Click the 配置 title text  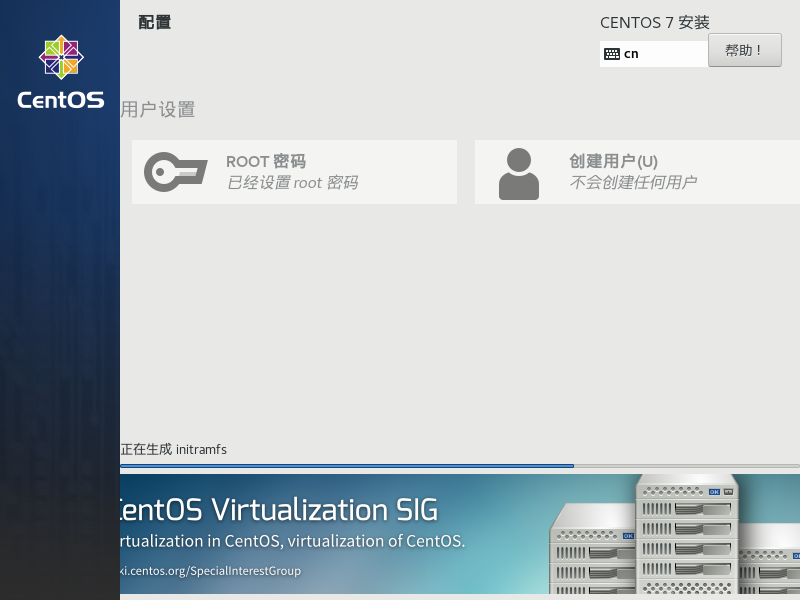[x=155, y=22]
